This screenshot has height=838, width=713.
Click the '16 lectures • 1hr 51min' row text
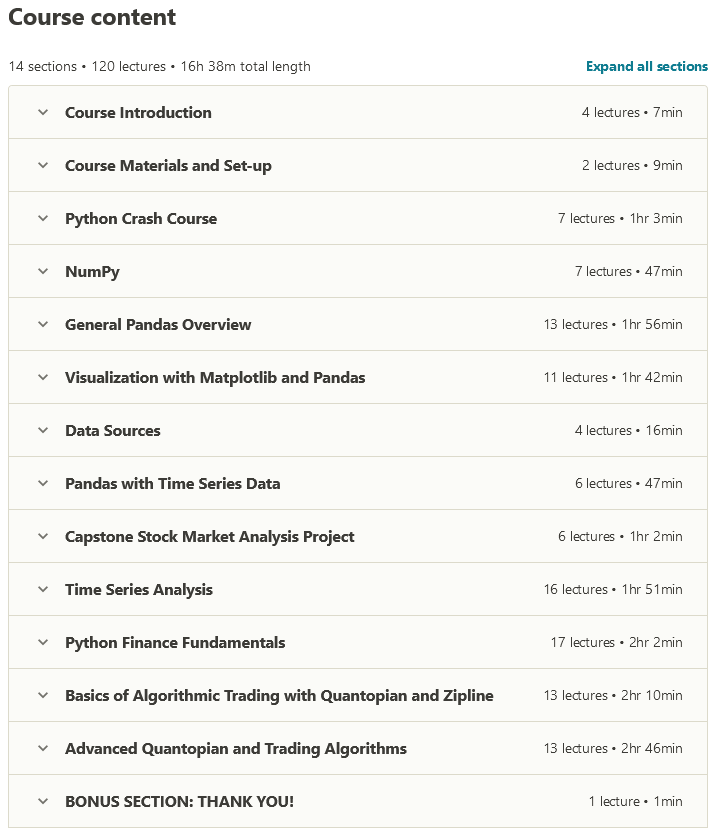(612, 590)
